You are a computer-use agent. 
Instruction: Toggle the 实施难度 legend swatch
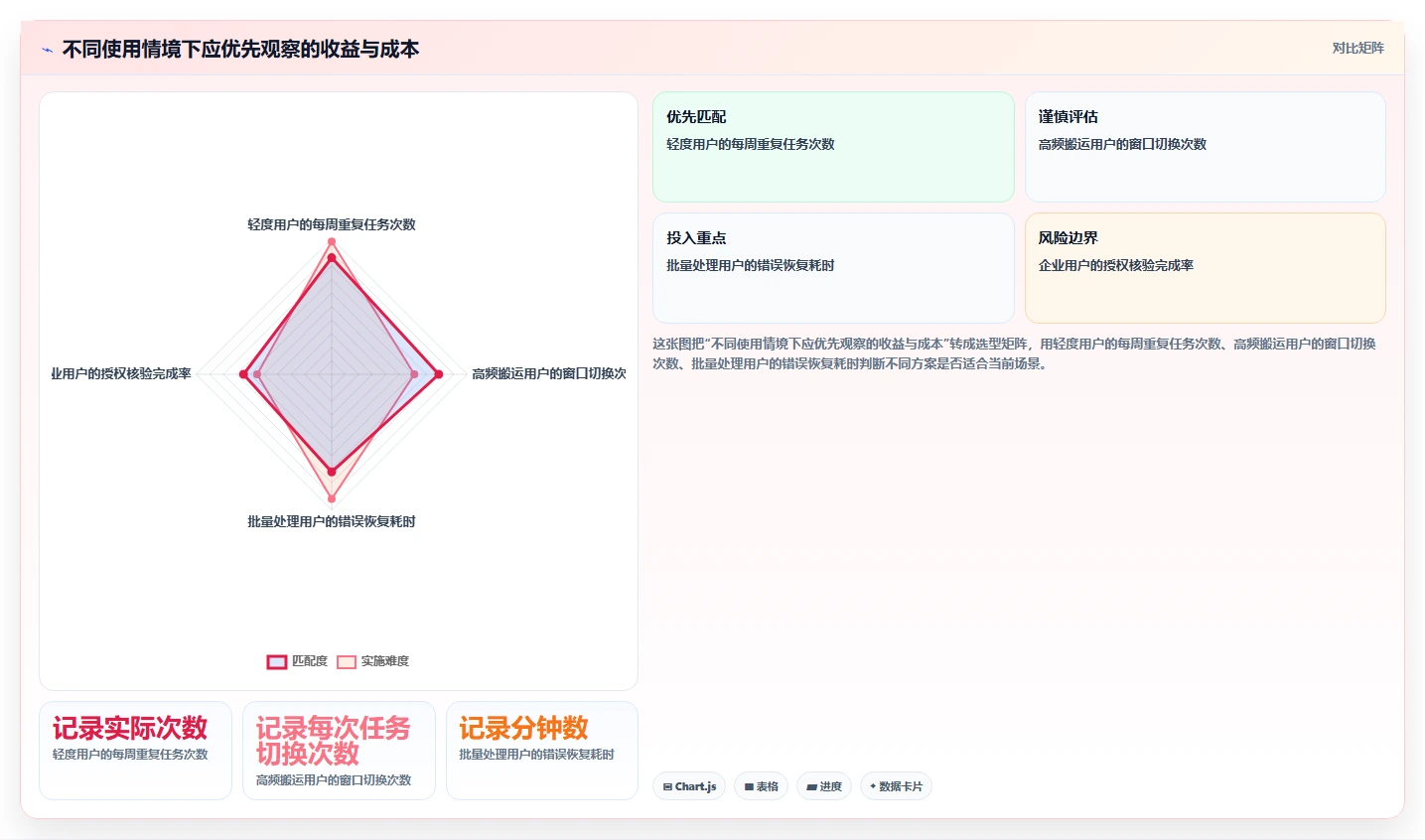coord(347,661)
